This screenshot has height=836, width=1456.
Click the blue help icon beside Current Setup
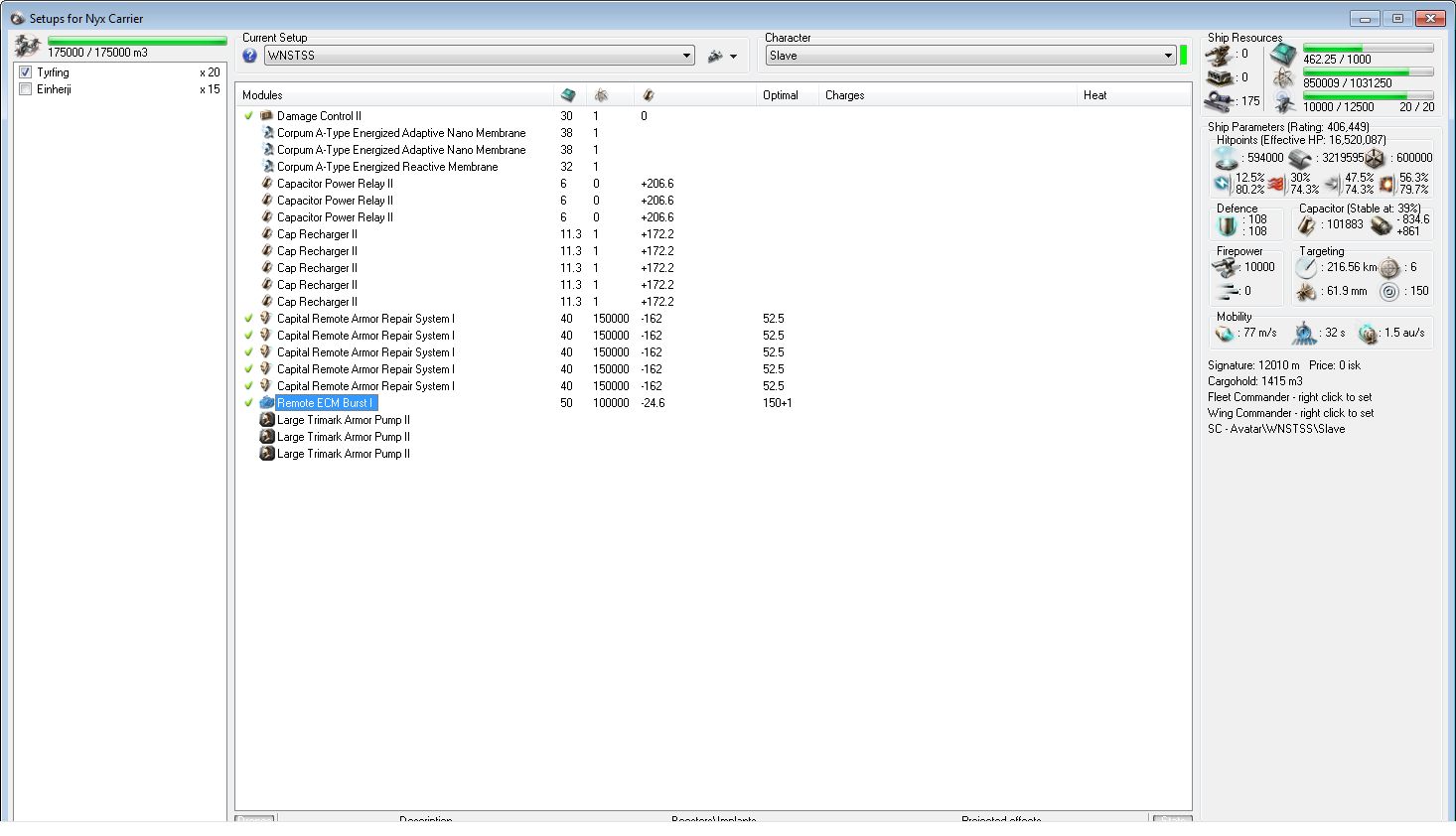(249, 56)
